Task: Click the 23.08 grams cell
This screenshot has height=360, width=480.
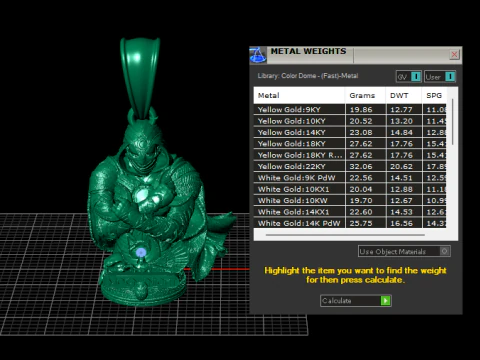Action: [x=366, y=132]
